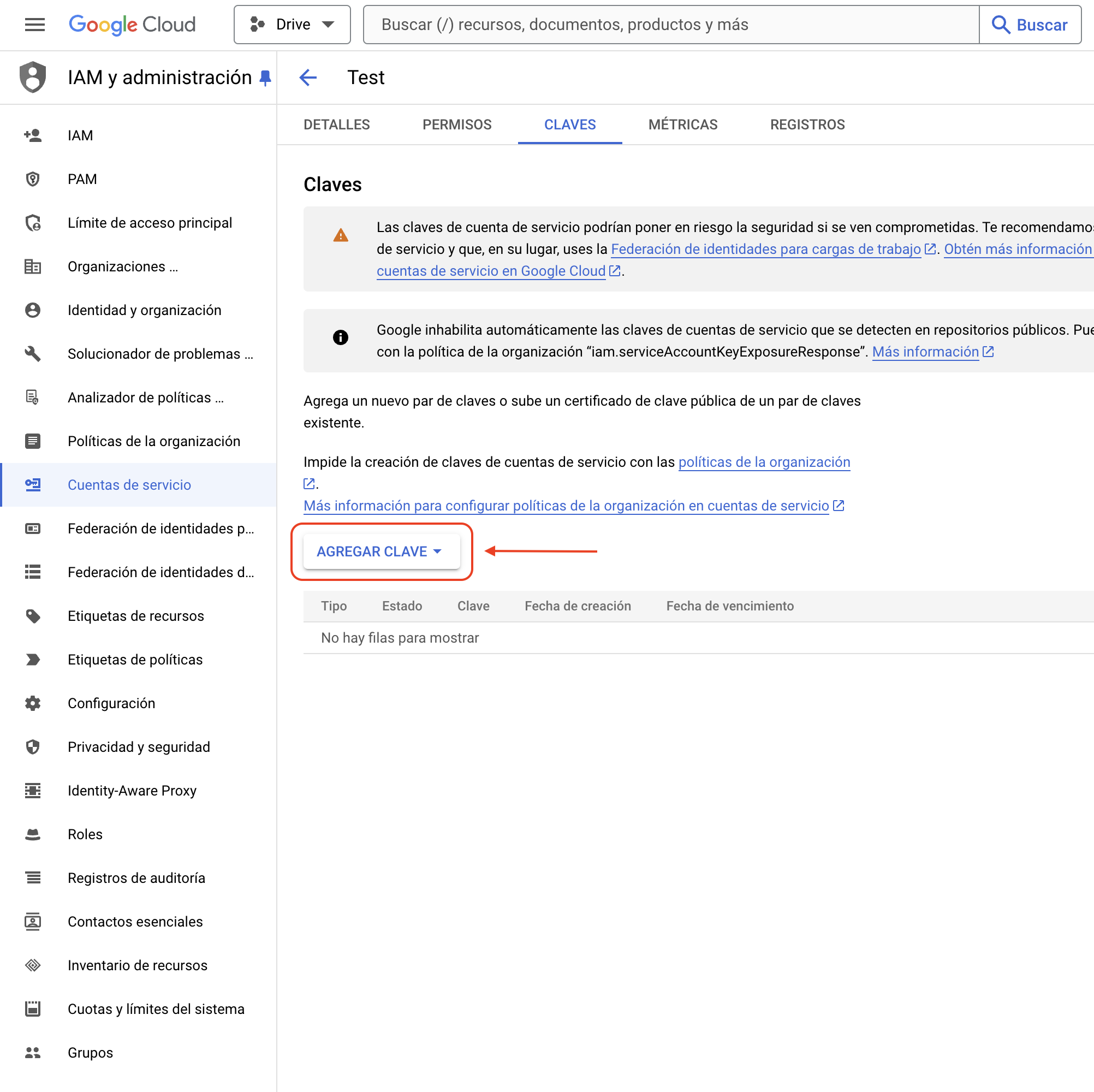Click the Solucionador de problemas wrench icon
The height and width of the screenshot is (1092, 1094).
(33, 353)
